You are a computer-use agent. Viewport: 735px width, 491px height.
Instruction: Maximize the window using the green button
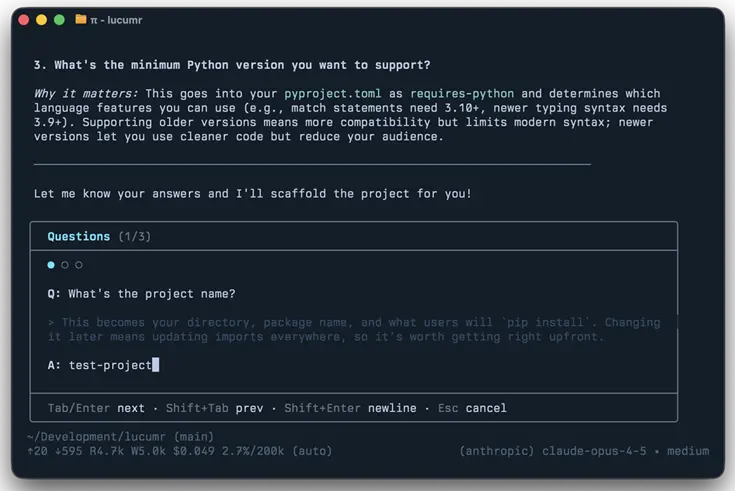click(60, 19)
